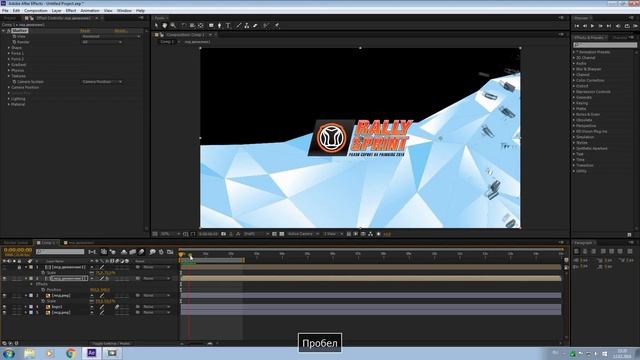Select the Clone Stamp tool
Viewport: 640px width, 360px height.
coord(247,25)
